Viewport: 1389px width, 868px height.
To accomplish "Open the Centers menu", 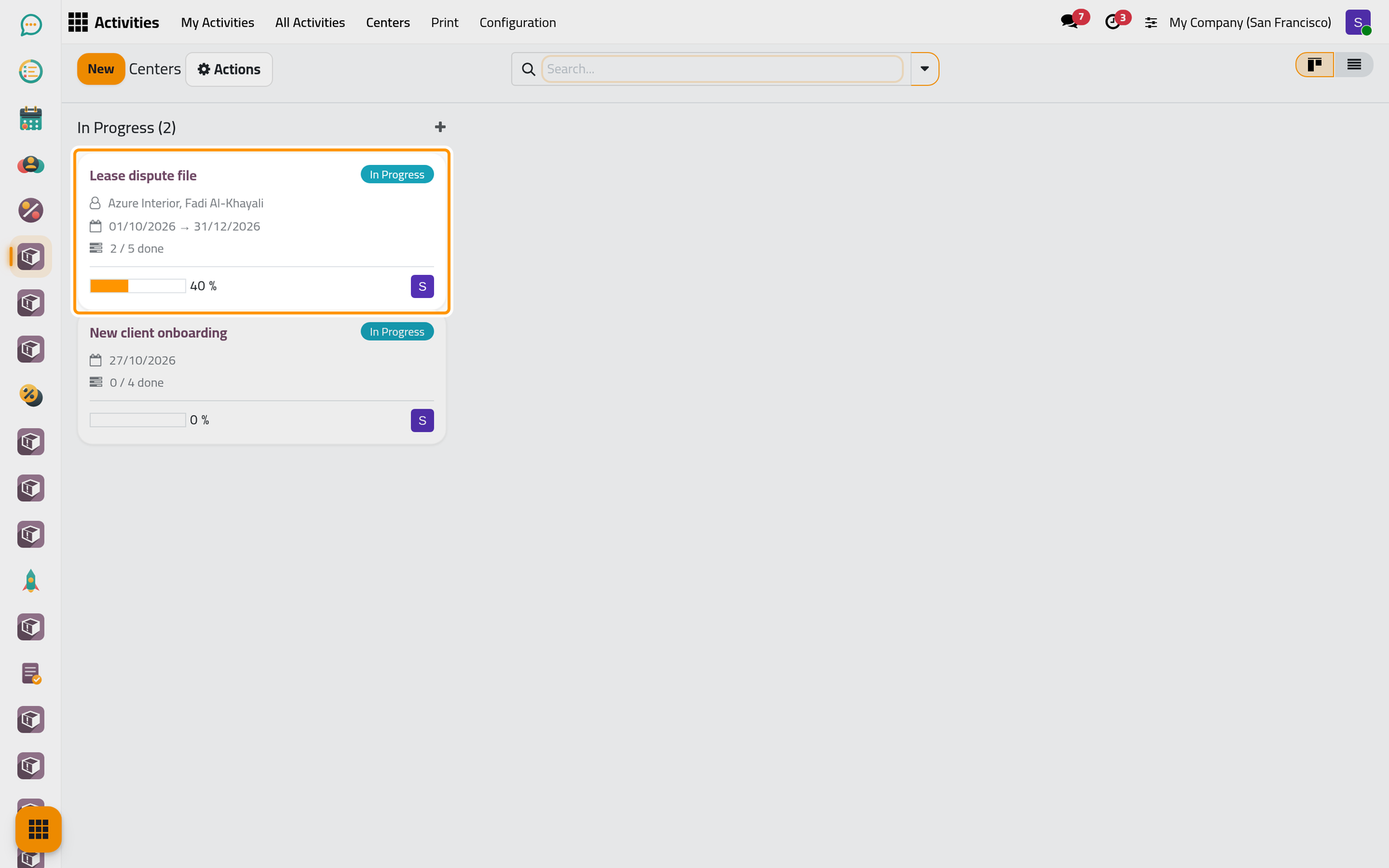I will [x=388, y=22].
